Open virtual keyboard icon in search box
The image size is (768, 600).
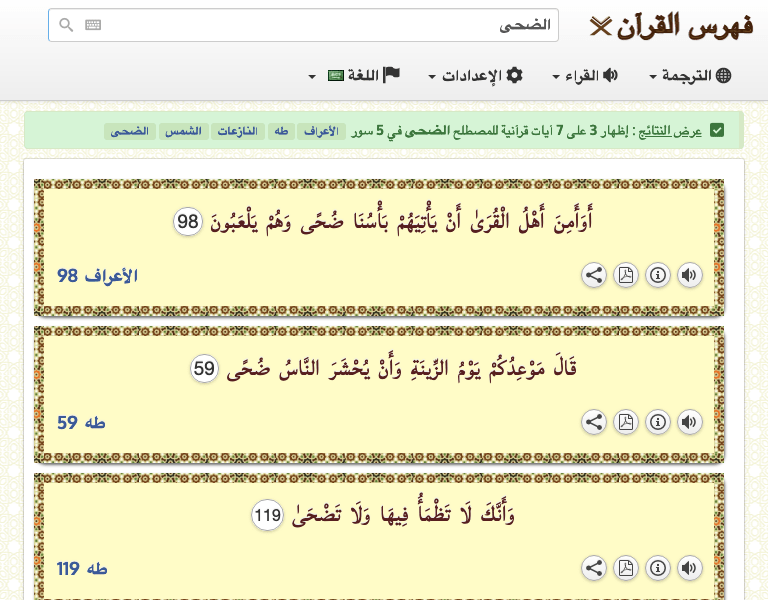pyautogui.click(x=93, y=26)
